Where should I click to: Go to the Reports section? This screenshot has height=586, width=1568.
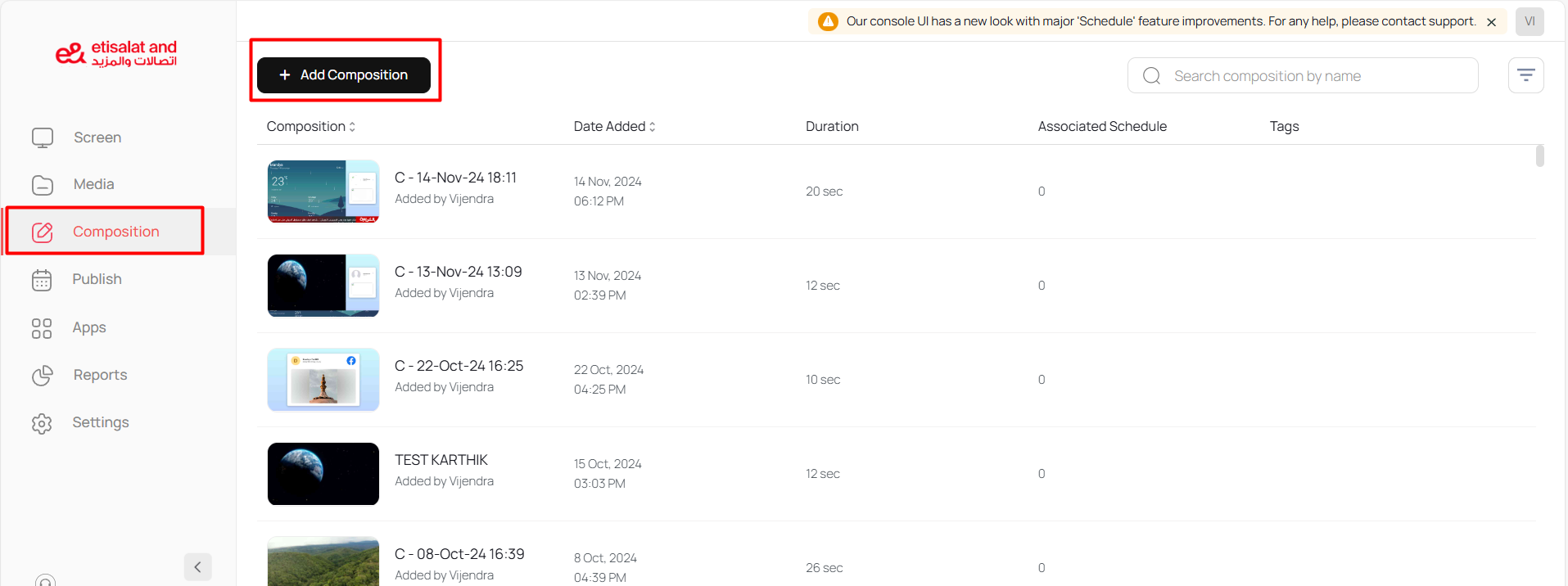100,375
